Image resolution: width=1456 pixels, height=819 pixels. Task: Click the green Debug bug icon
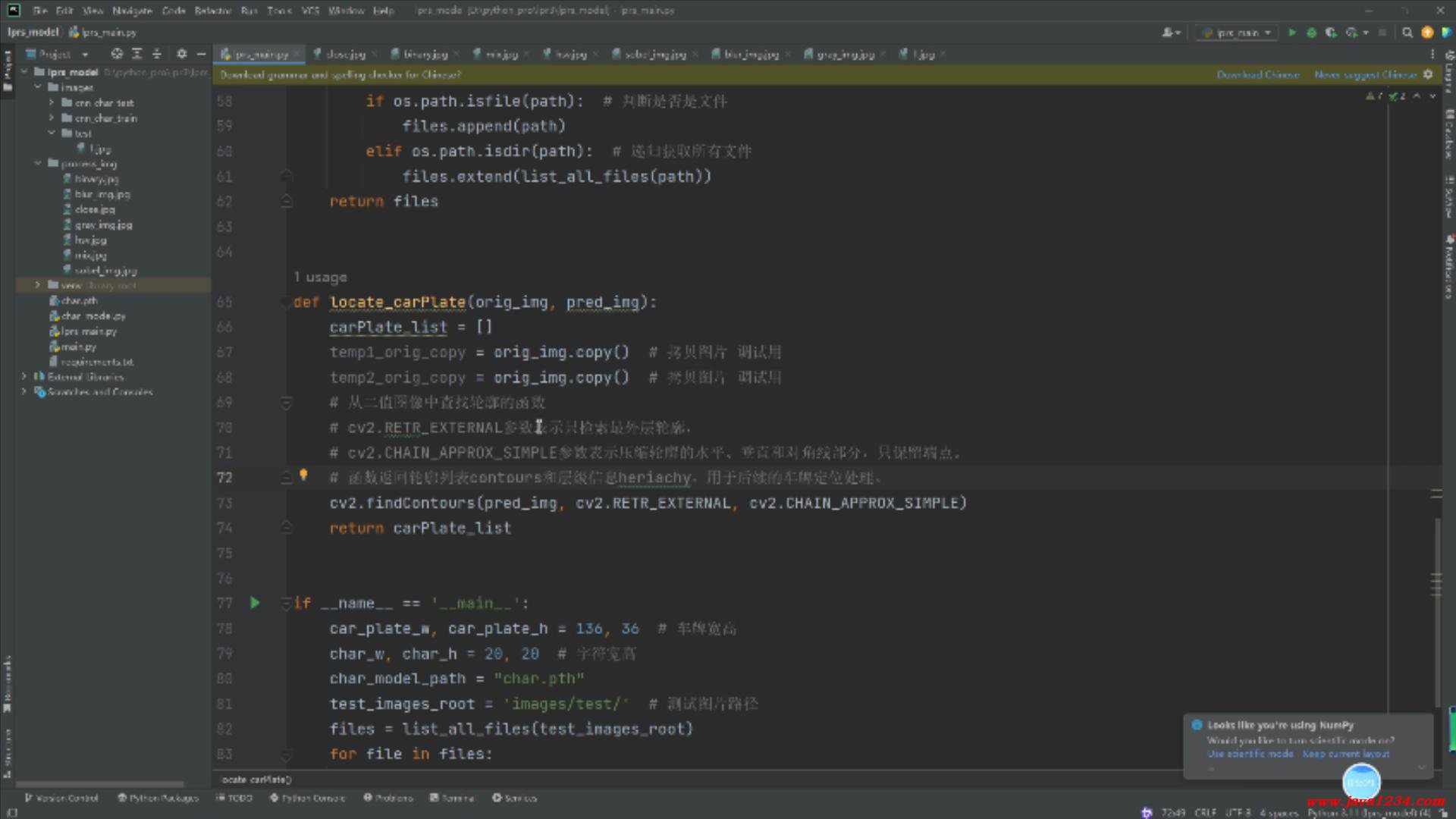tap(1311, 33)
